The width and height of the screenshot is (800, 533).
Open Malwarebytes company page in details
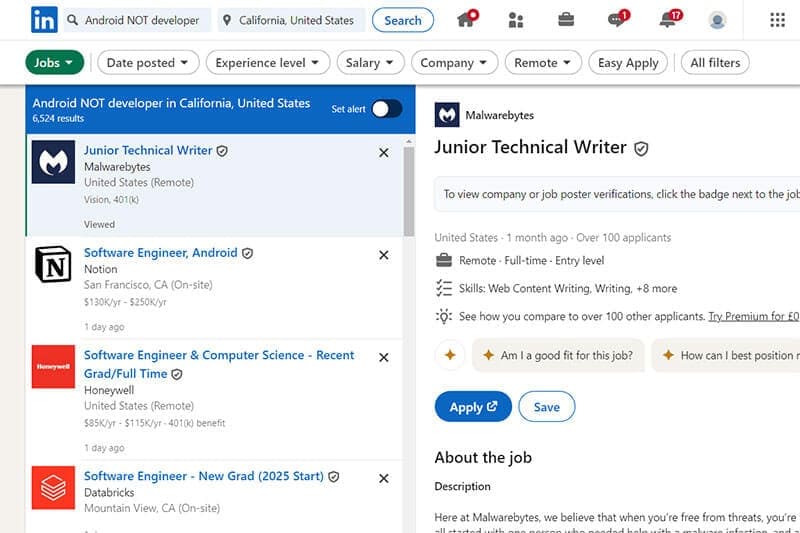499,115
